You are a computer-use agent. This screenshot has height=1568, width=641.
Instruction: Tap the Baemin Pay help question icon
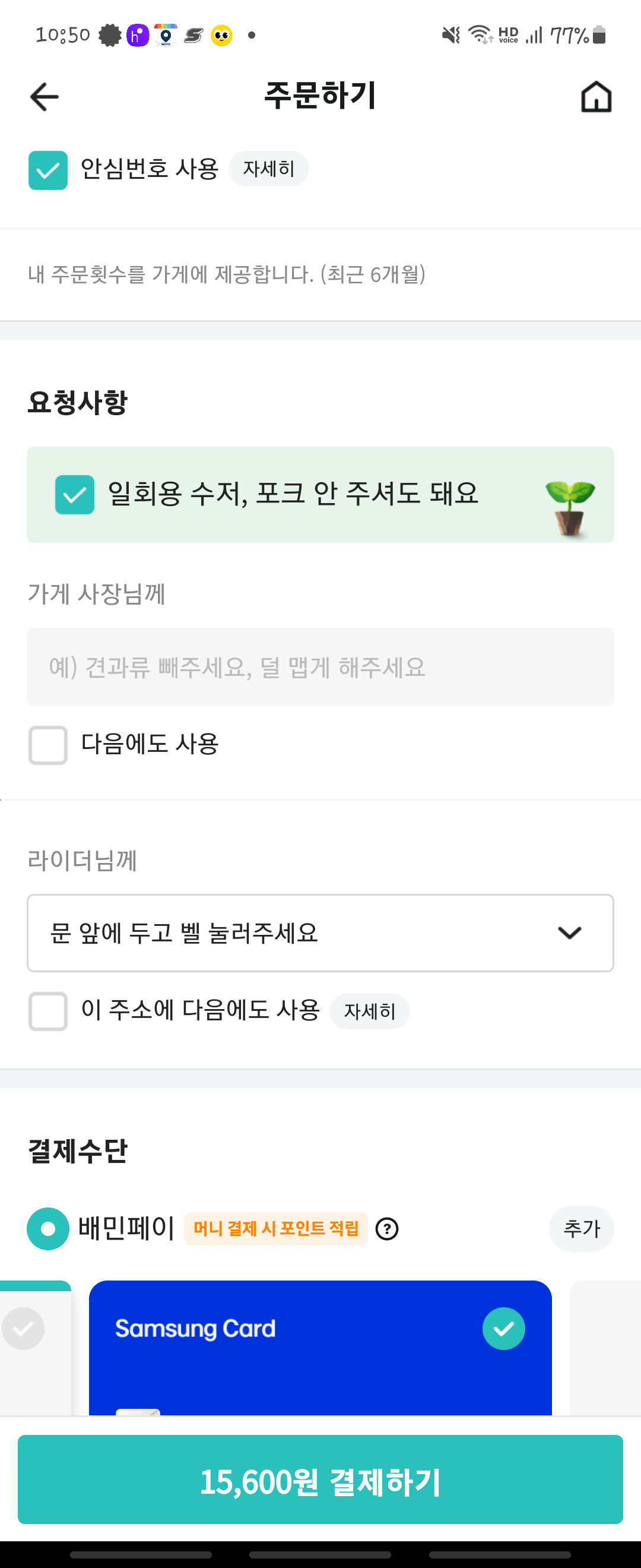(387, 1229)
